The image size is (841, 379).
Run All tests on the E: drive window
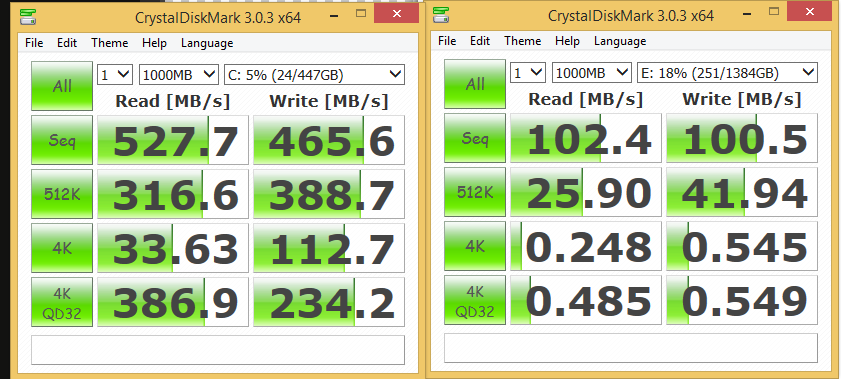coord(475,84)
